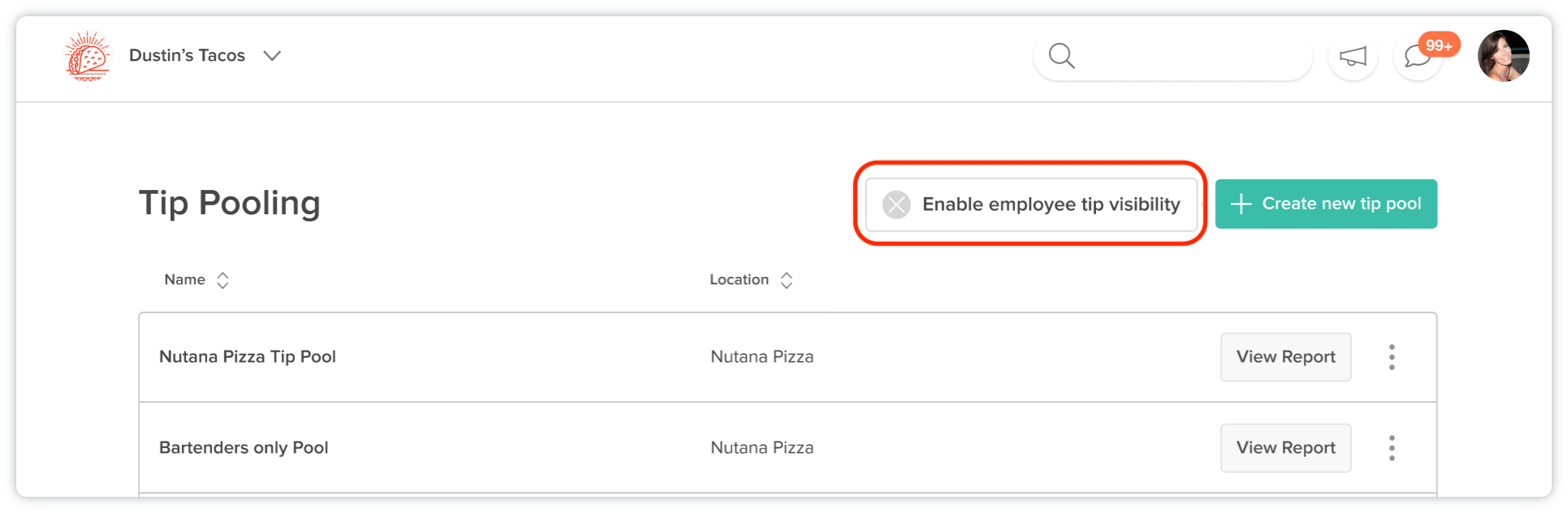Open the user profile avatar photo

(x=1504, y=56)
